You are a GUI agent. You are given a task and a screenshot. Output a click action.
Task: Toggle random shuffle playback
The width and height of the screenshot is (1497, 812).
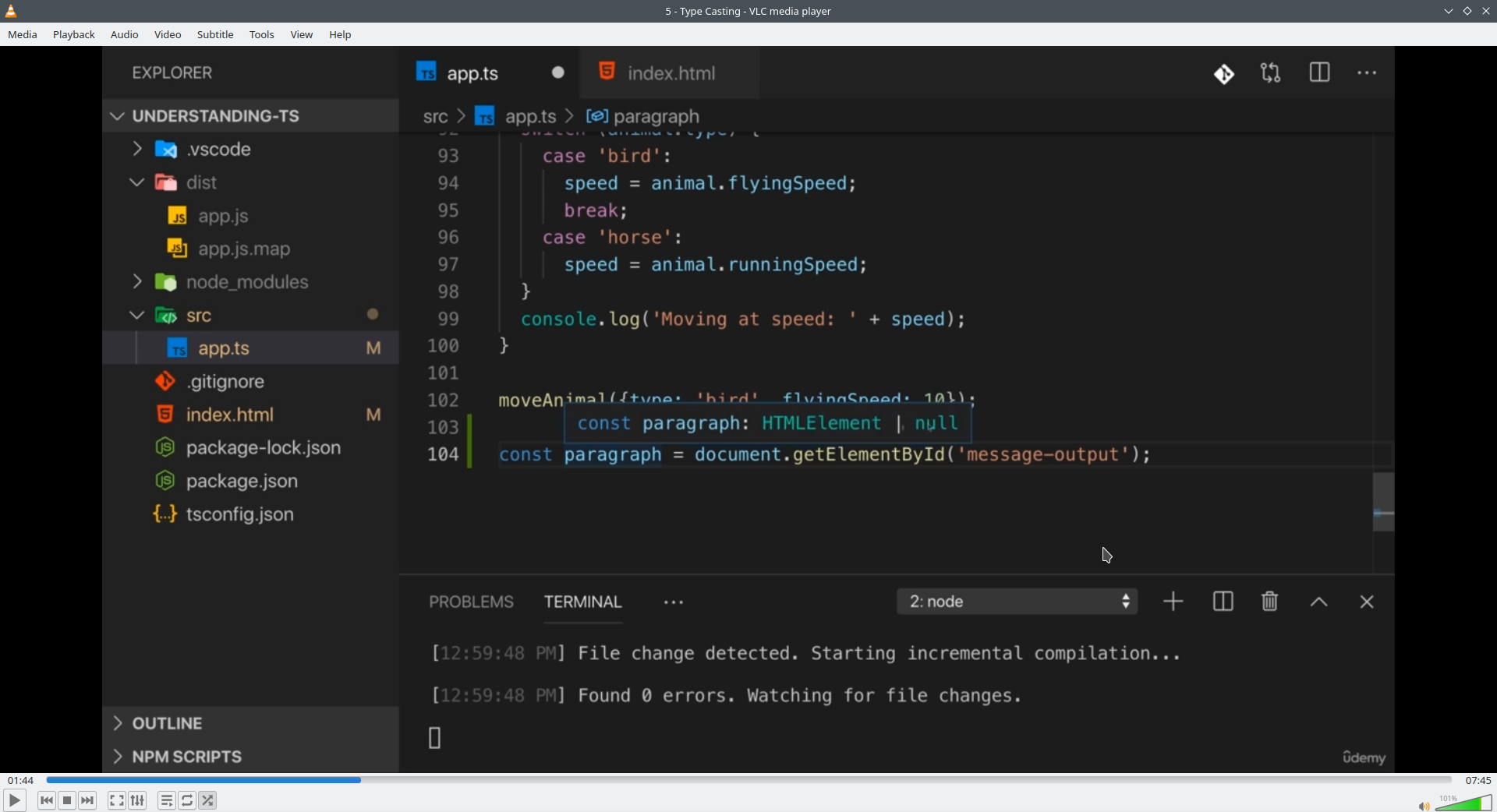pos(208,800)
